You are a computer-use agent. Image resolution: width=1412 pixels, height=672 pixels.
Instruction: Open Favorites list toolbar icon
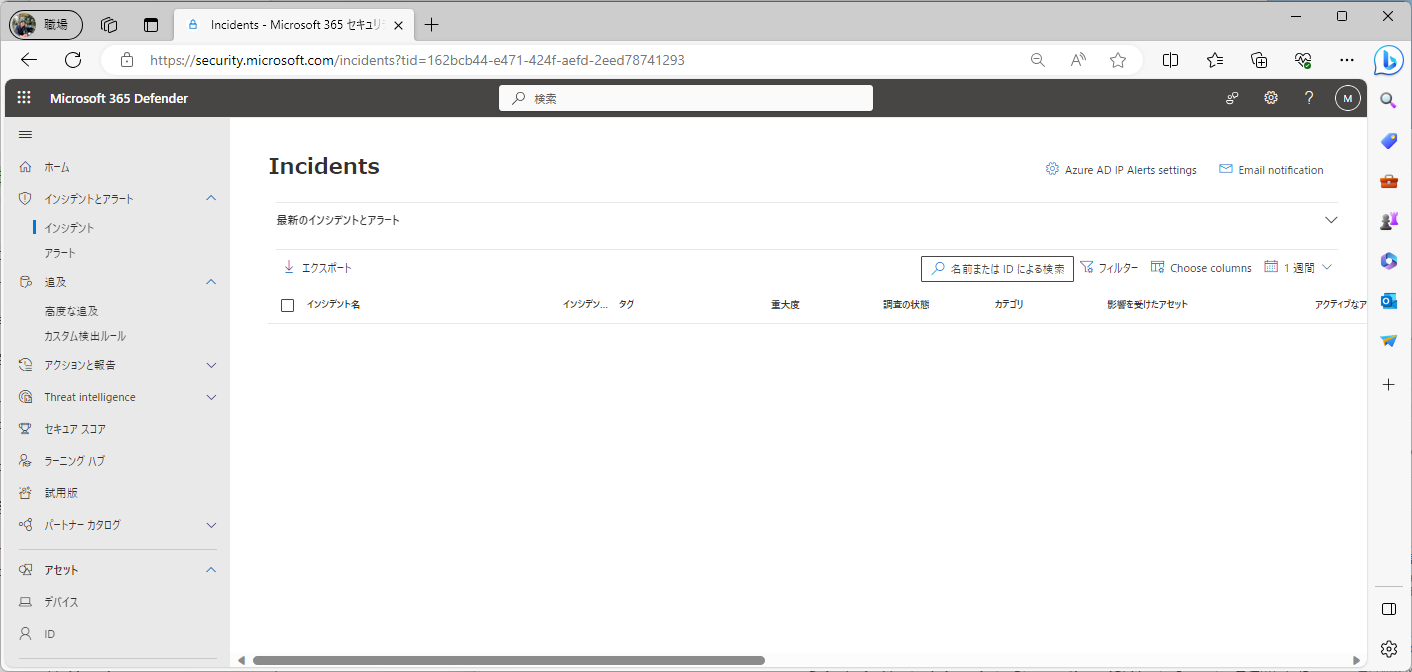[x=1215, y=60]
